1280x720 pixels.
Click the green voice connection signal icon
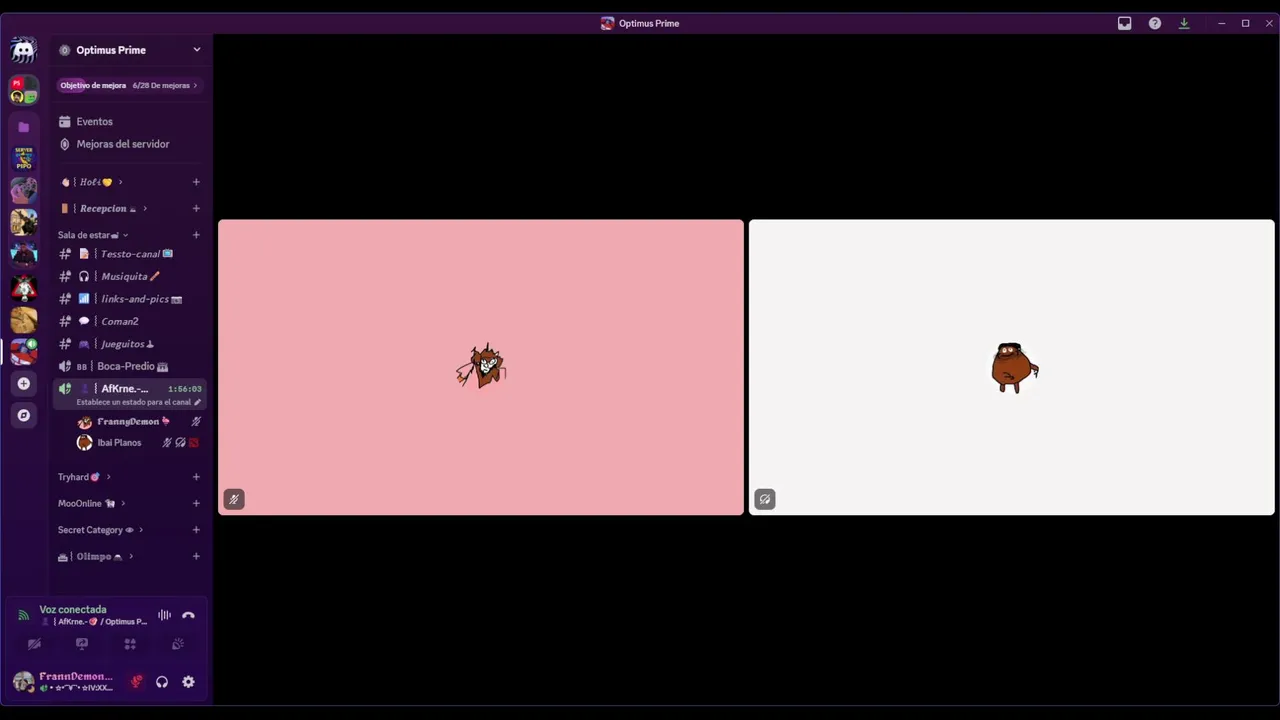point(23,615)
